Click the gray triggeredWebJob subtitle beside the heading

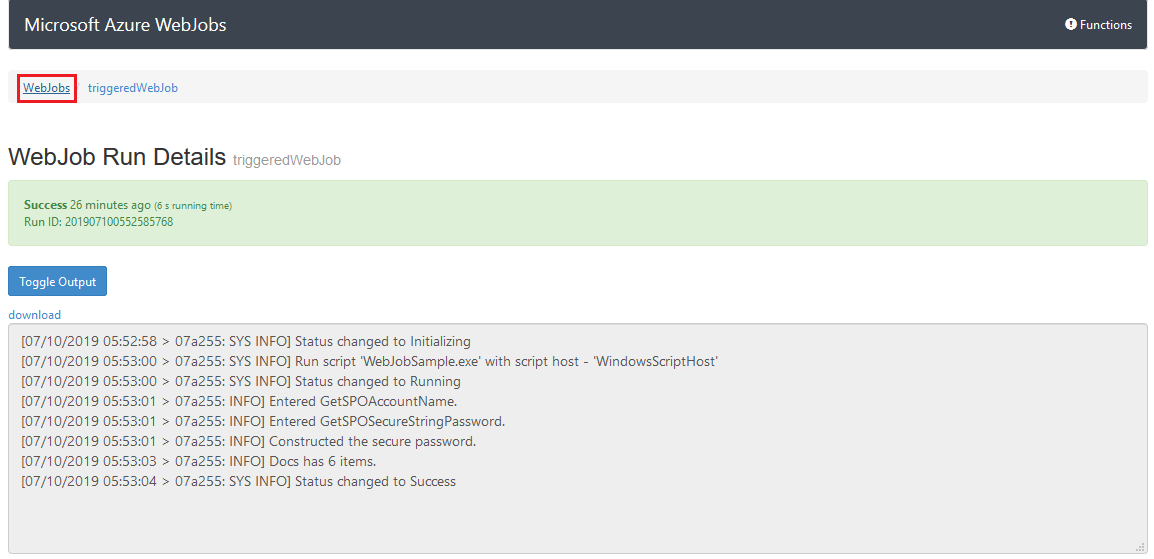(x=287, y=160)
